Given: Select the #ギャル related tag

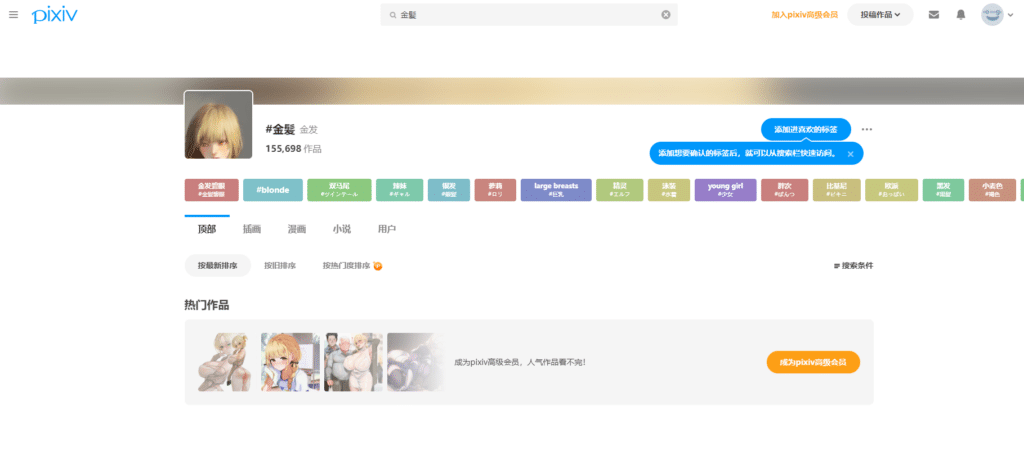Looking at the screenshot, I should click(x=400, y=190).
